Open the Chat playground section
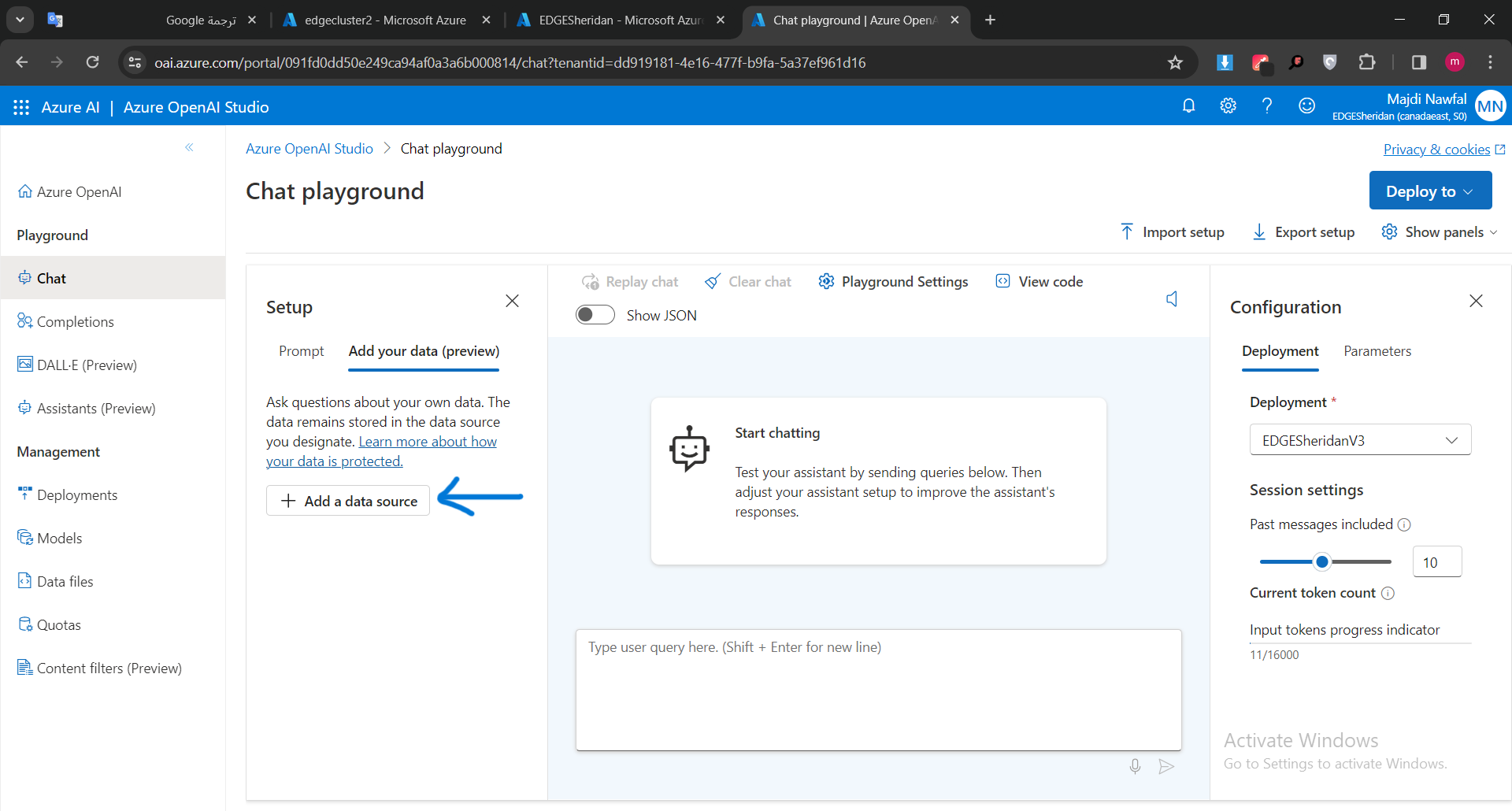The image size is (1512, 811). [51, 278]
